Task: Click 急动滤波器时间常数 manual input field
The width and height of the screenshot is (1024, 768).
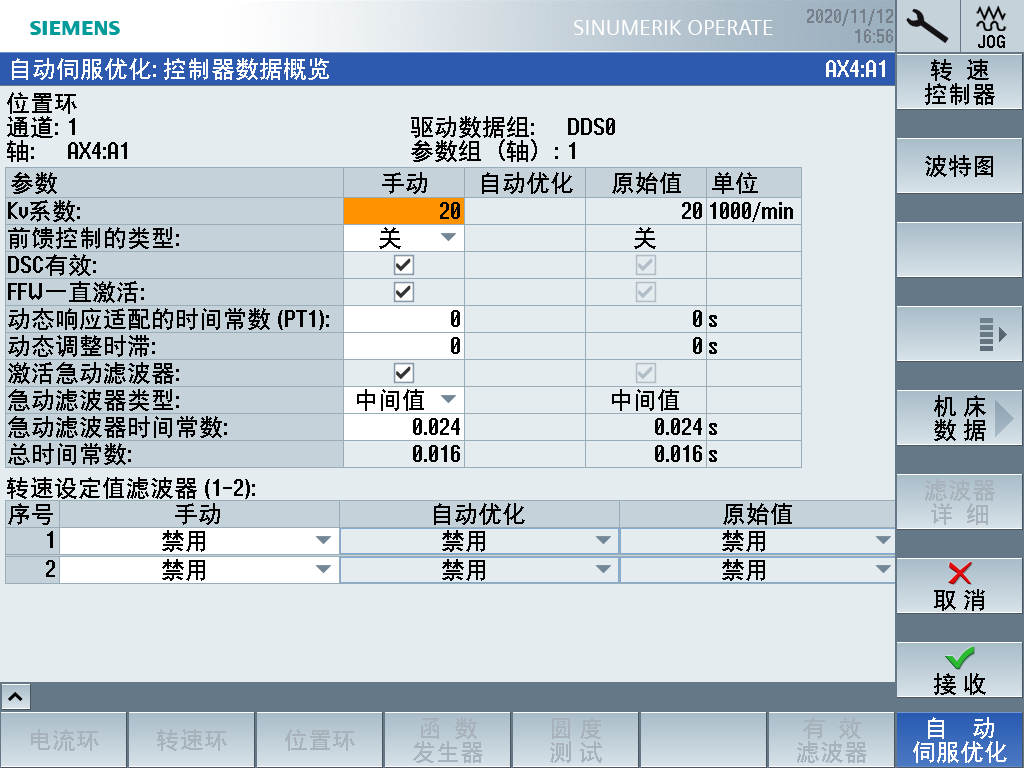Action: 404,427
